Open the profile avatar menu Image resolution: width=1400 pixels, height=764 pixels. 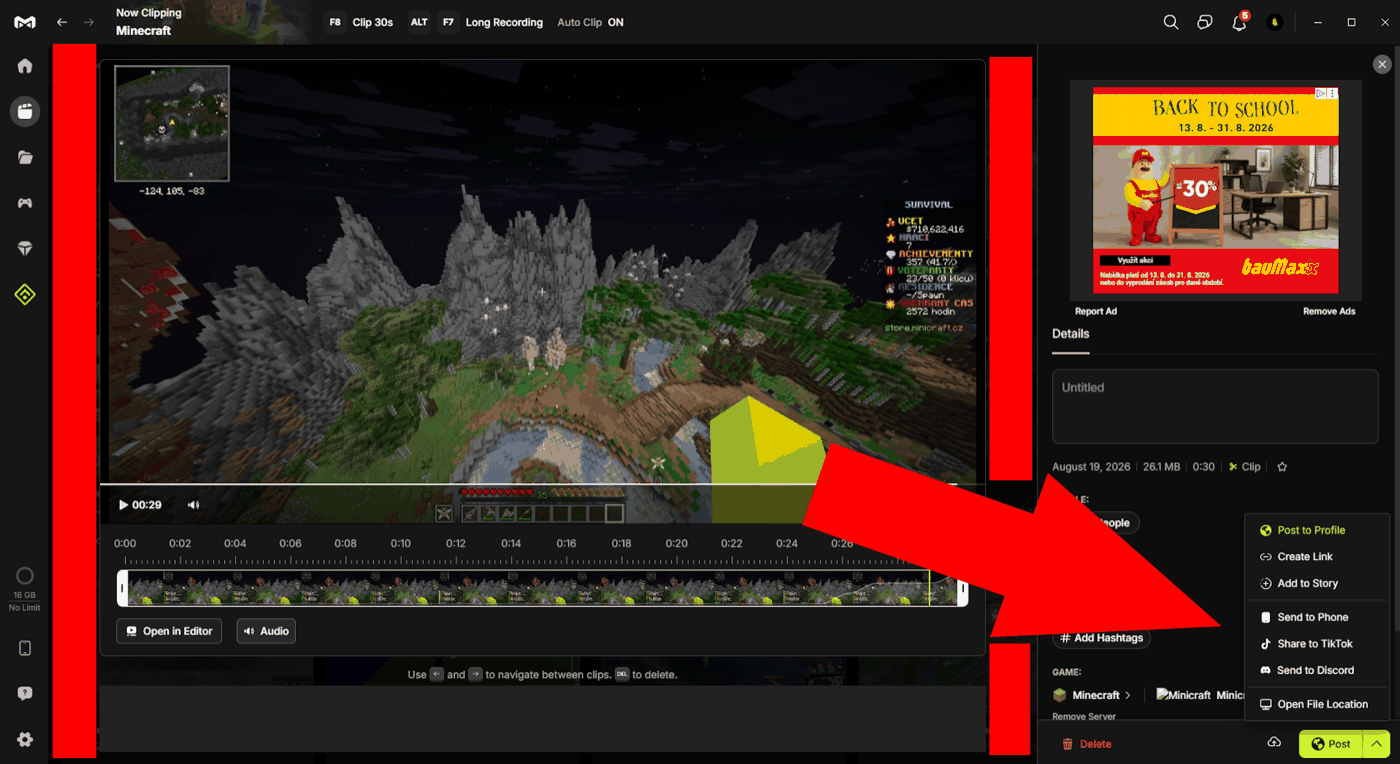tap(1274, 22)
